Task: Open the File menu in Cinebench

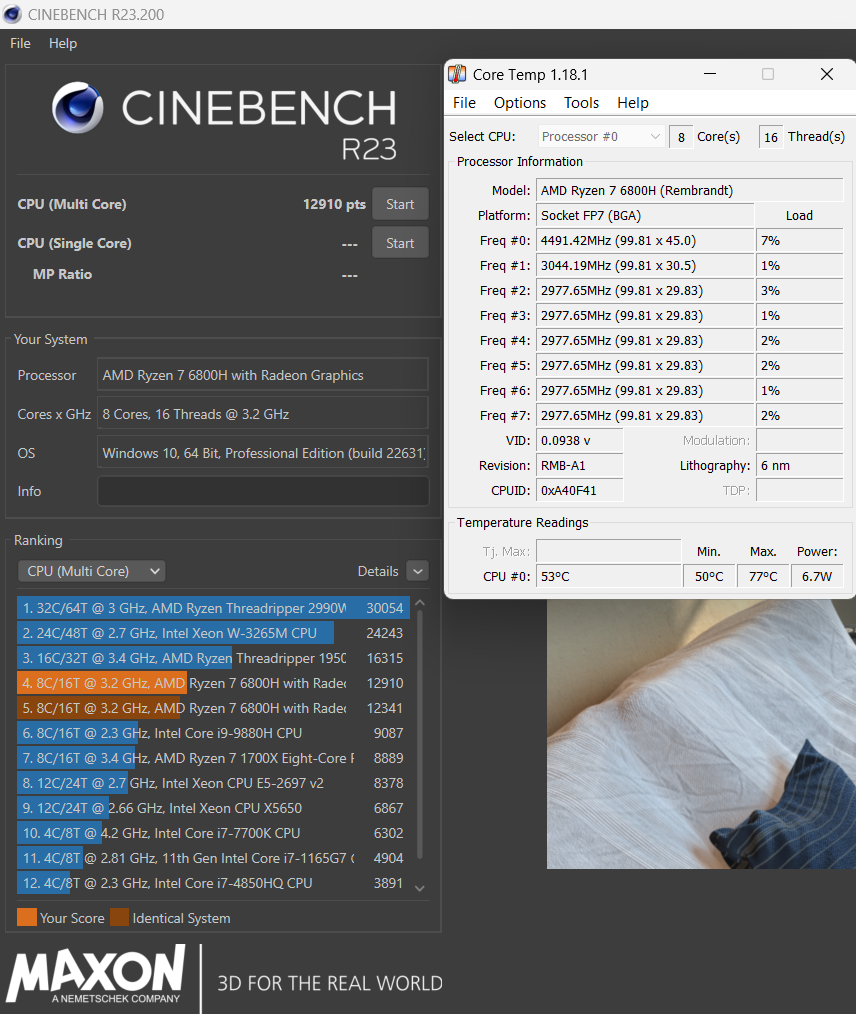Action: (x=20, y=43)
